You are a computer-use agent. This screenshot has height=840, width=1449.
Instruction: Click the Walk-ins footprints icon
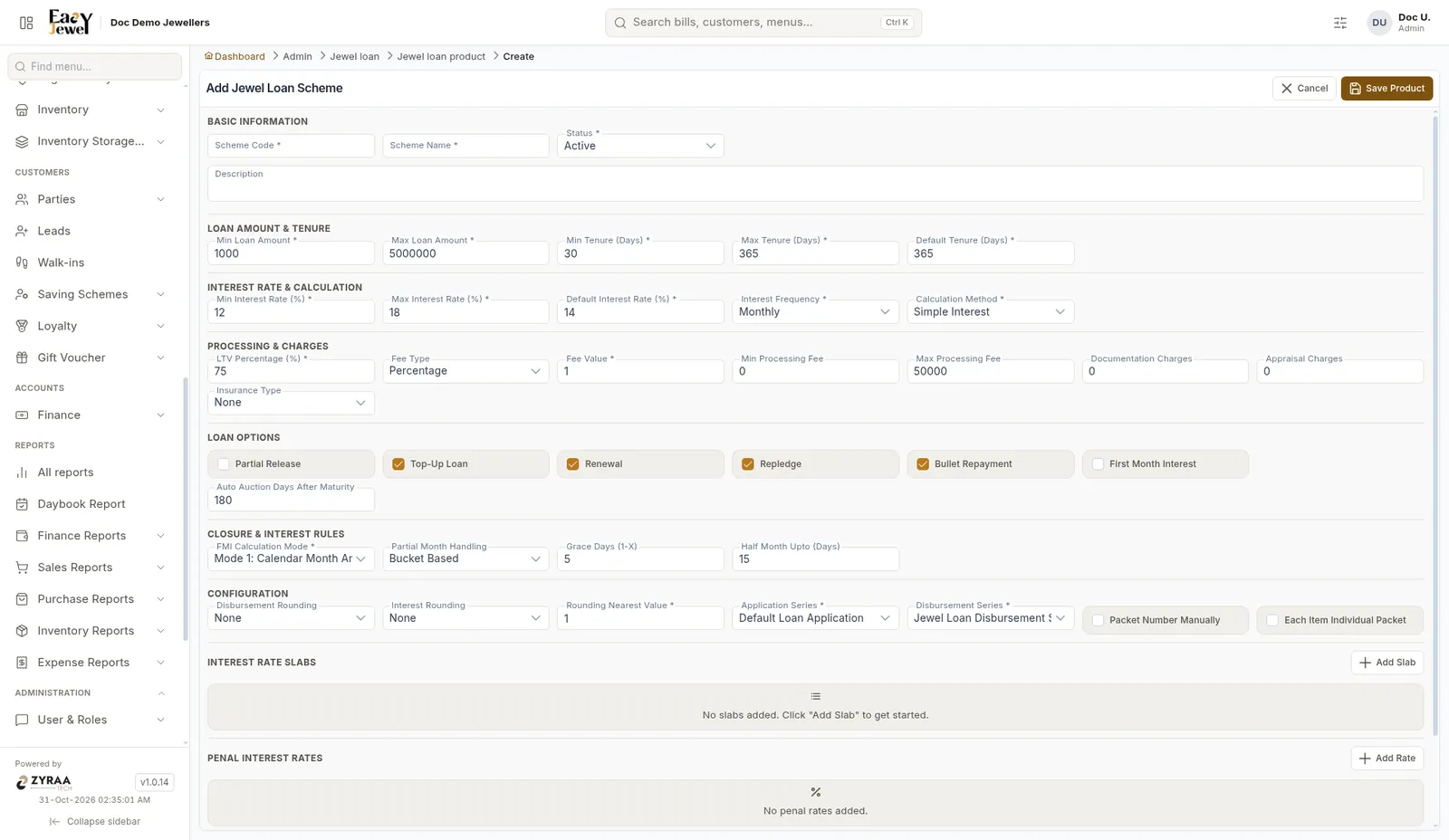click(22, 262)
